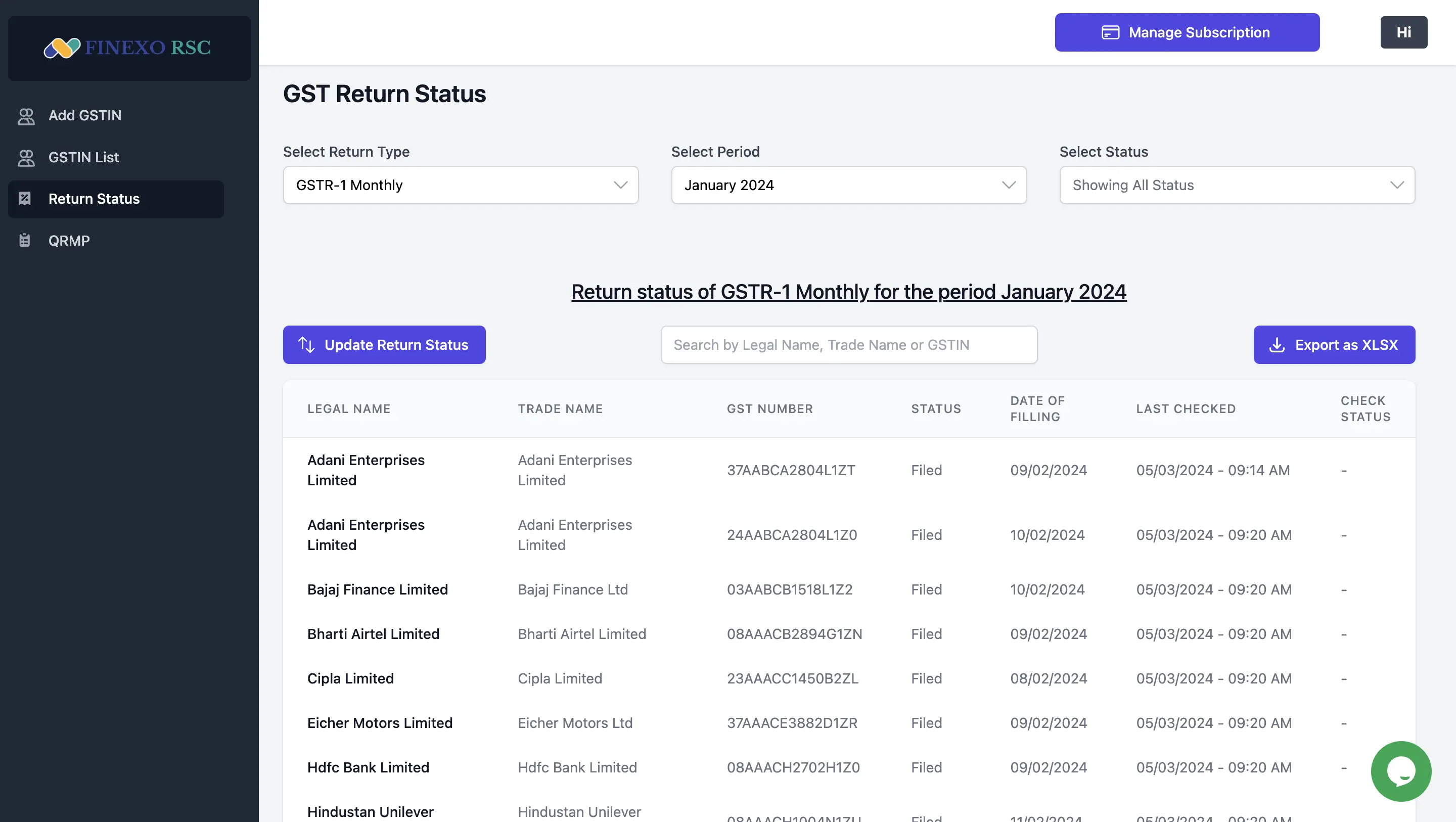Image resolution: width=1456 pixels, height=822 pixels.
Task: Click last checked 05/03/2024 - 09:14 AM
Action: pyautogui.click(x=1213, y=470)
